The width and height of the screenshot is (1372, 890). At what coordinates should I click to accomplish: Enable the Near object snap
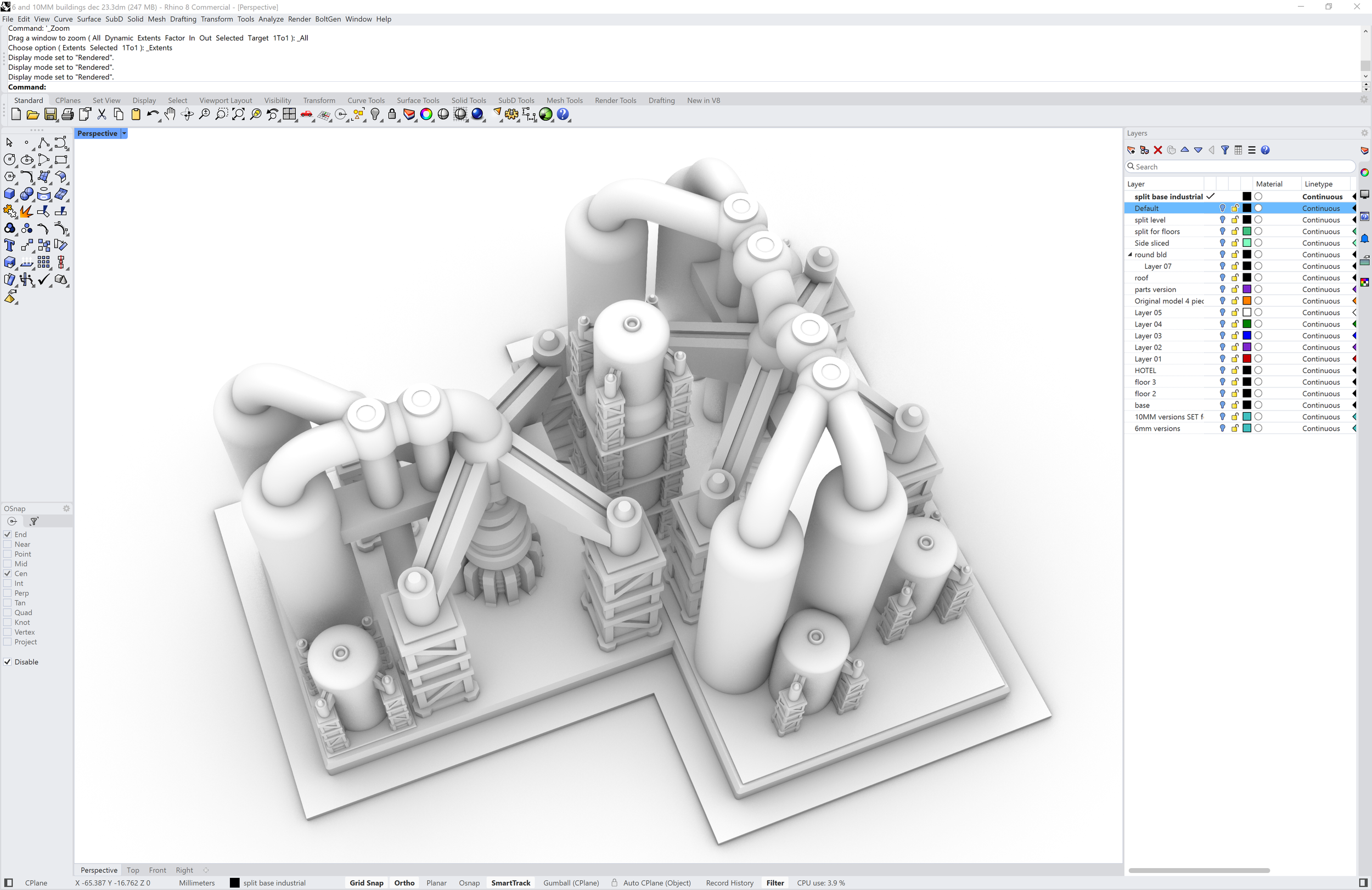click(8, 544)
